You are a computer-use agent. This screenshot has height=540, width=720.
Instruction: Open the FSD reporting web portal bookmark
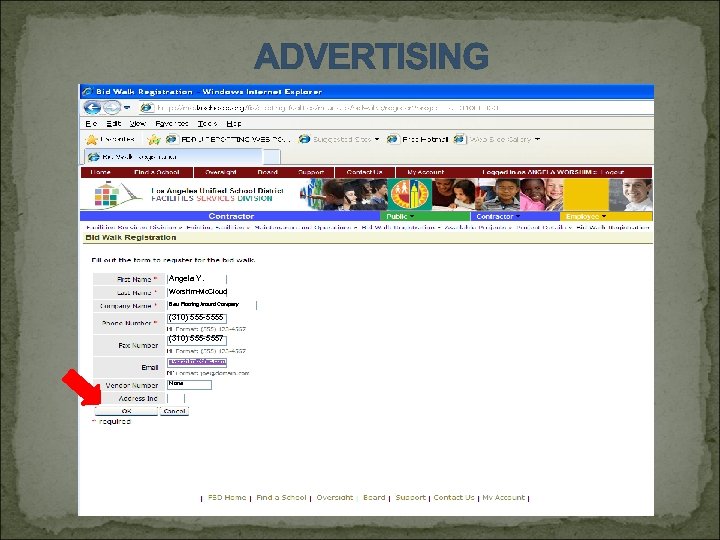(x=228, y=139)
